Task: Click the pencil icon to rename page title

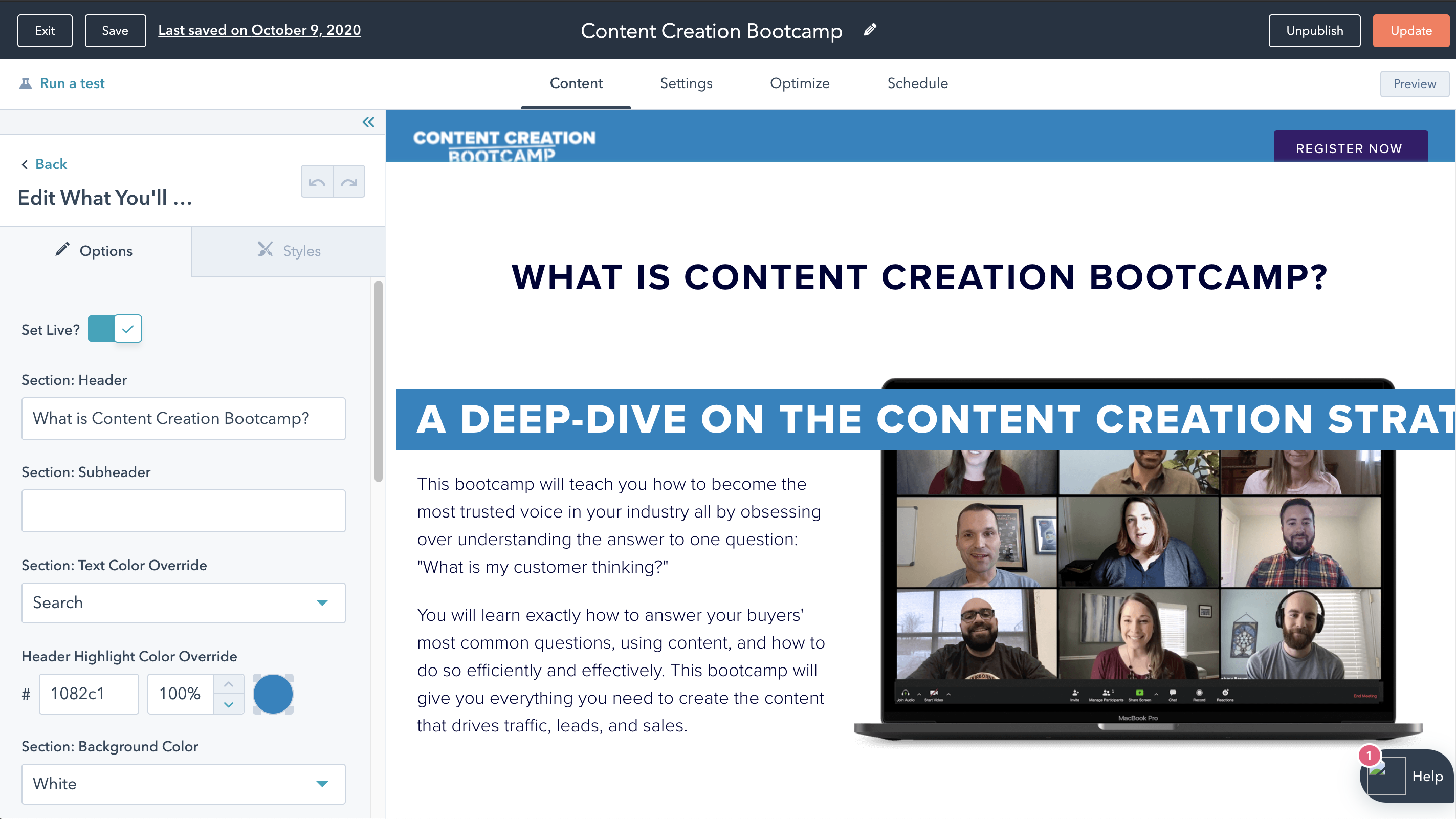Action: click(x=870, y=29)
